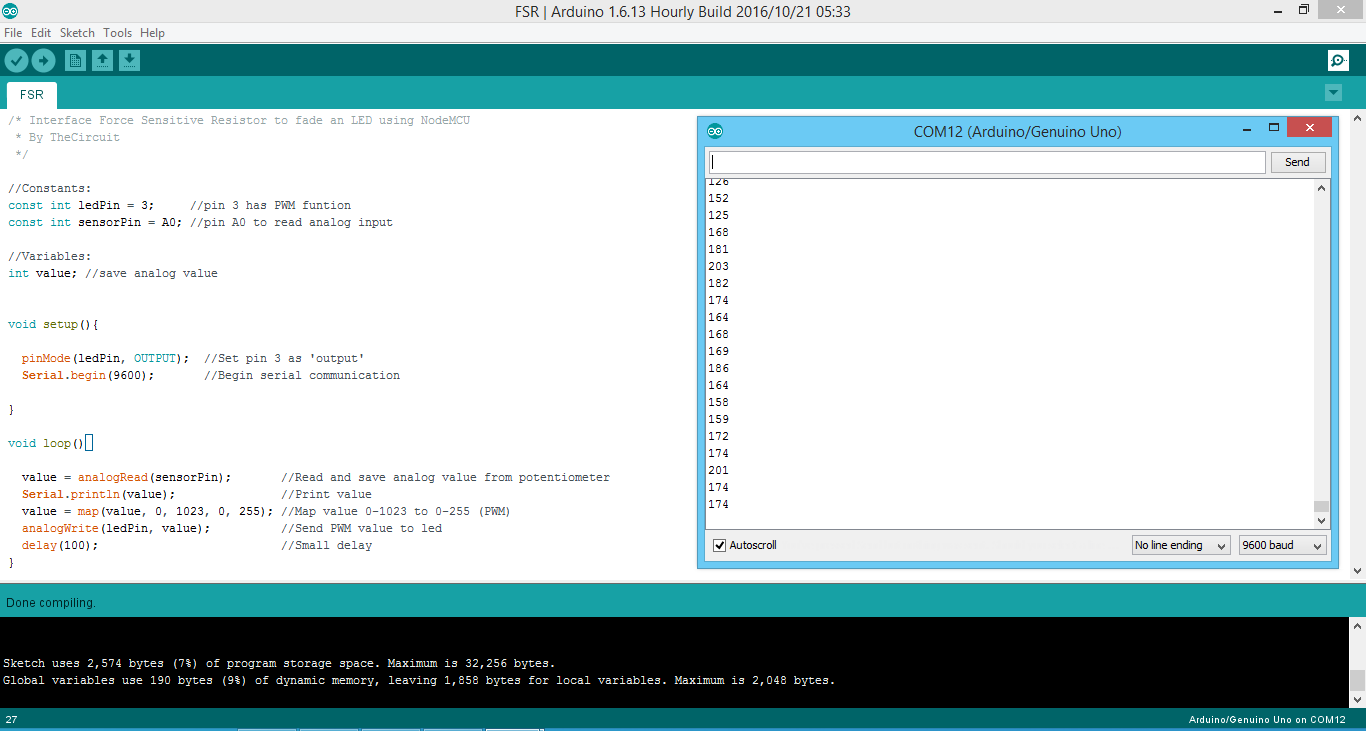This screenshot has height=731, width=1366.
Task: Click console scrollbar up arrow
Action: [x=1358, y=626]
